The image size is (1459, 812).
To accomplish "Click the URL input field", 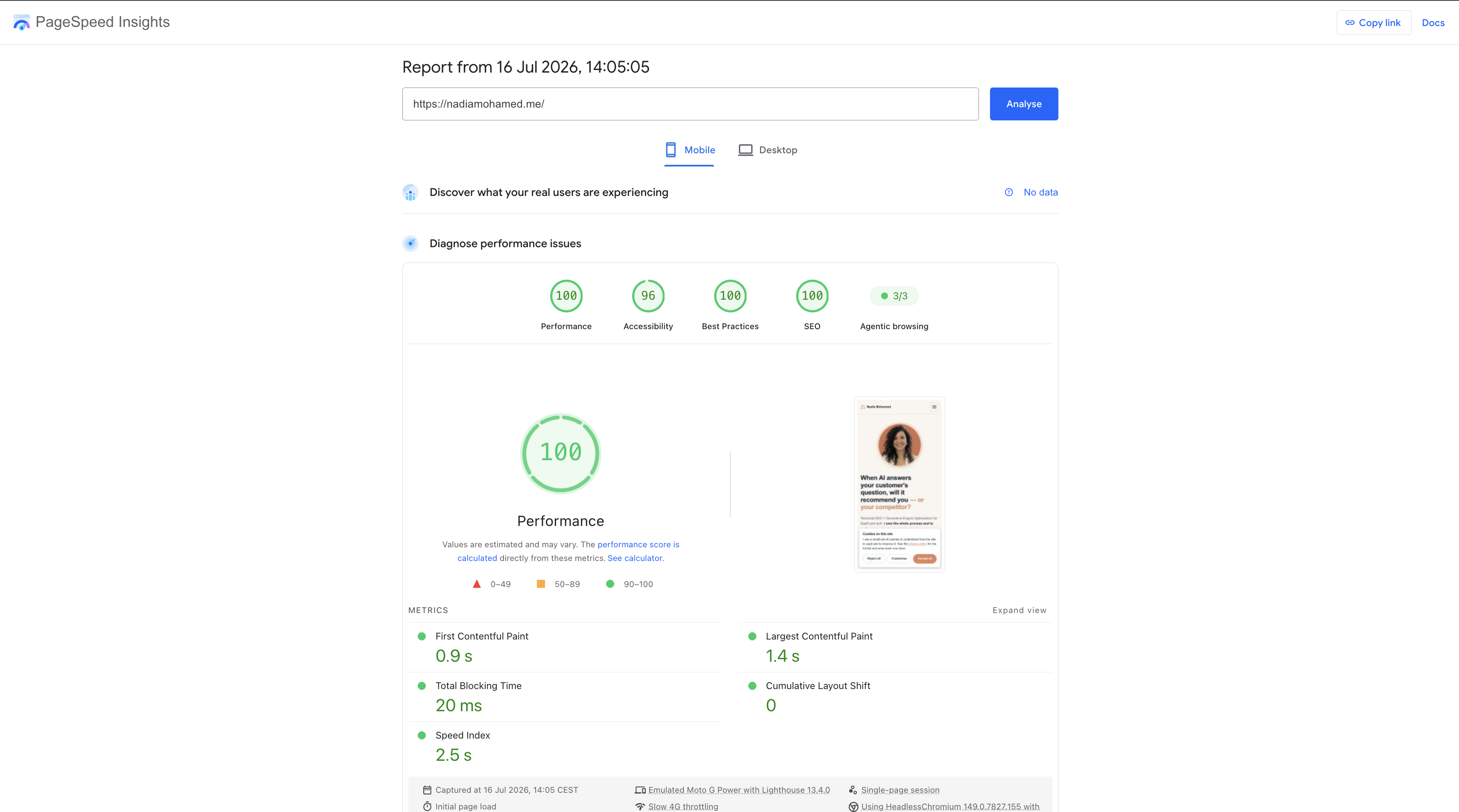I will [690, 104].
